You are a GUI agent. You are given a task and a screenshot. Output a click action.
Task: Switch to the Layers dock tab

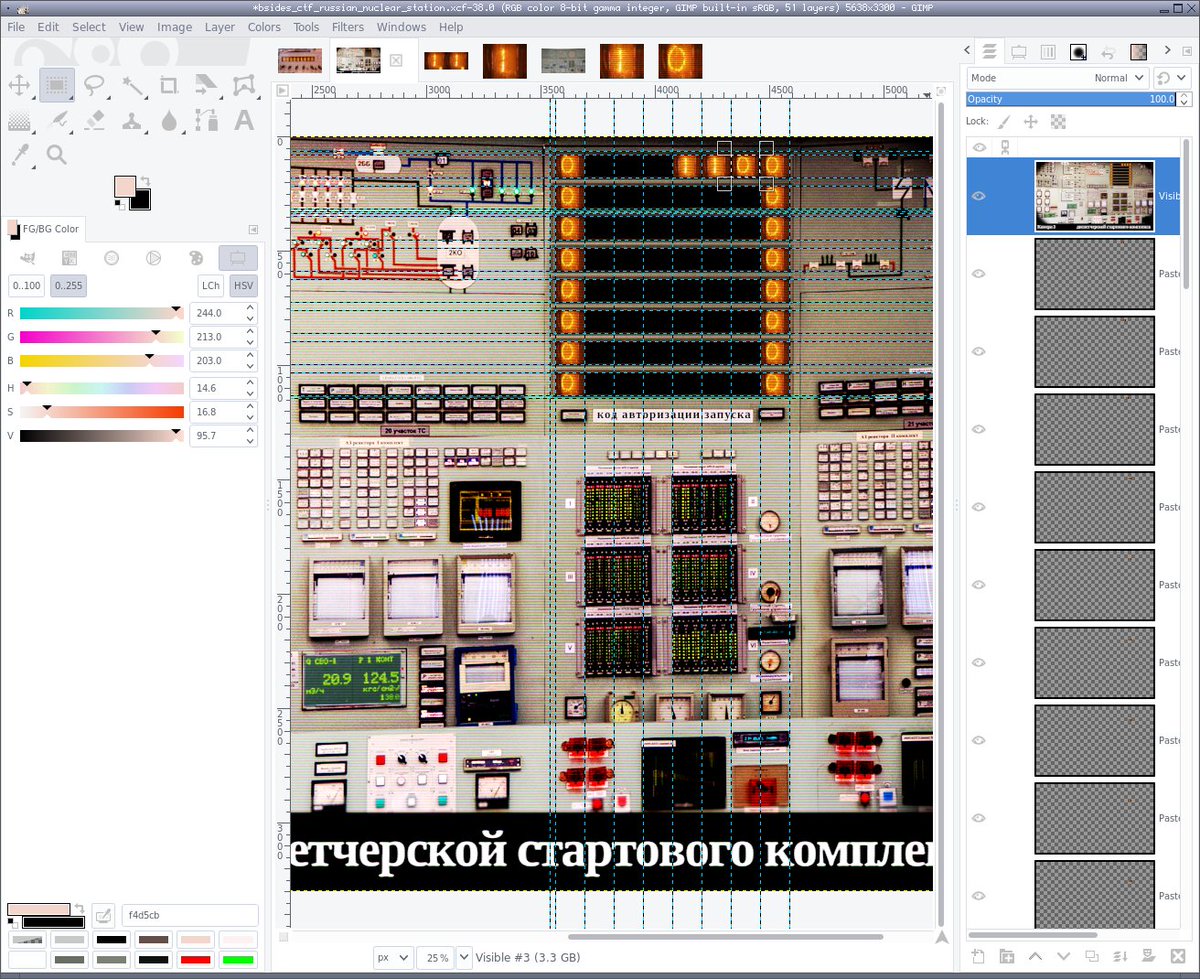[989, 51]
